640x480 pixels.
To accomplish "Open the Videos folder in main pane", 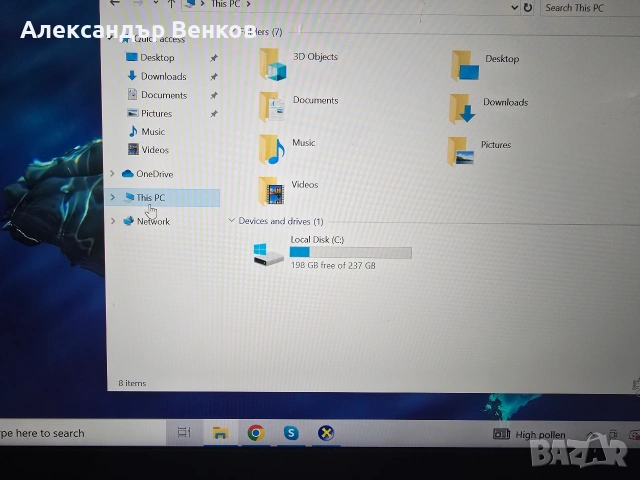I will tap(271, 190).
